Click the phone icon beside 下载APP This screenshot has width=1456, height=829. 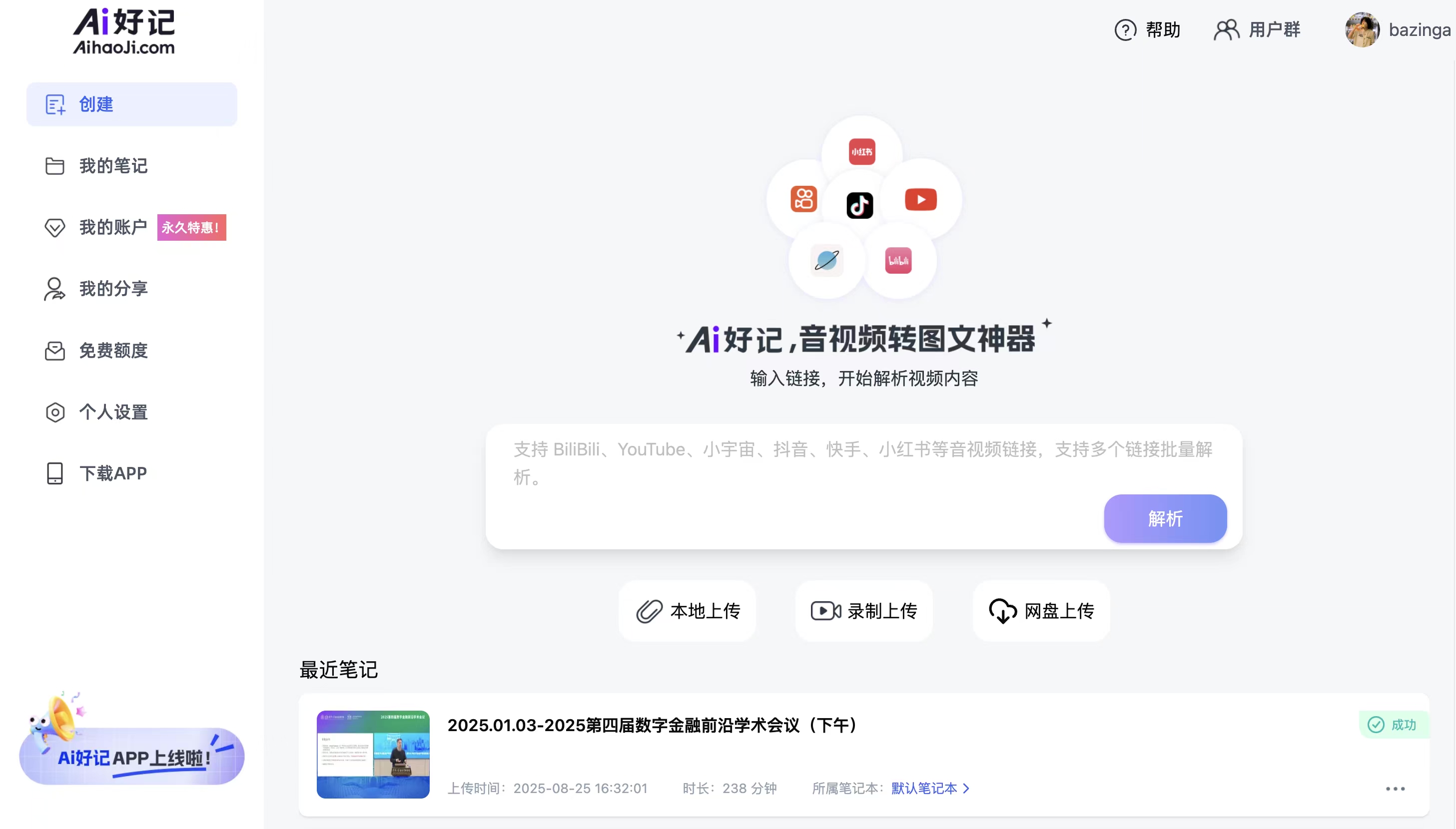(54, 474)
